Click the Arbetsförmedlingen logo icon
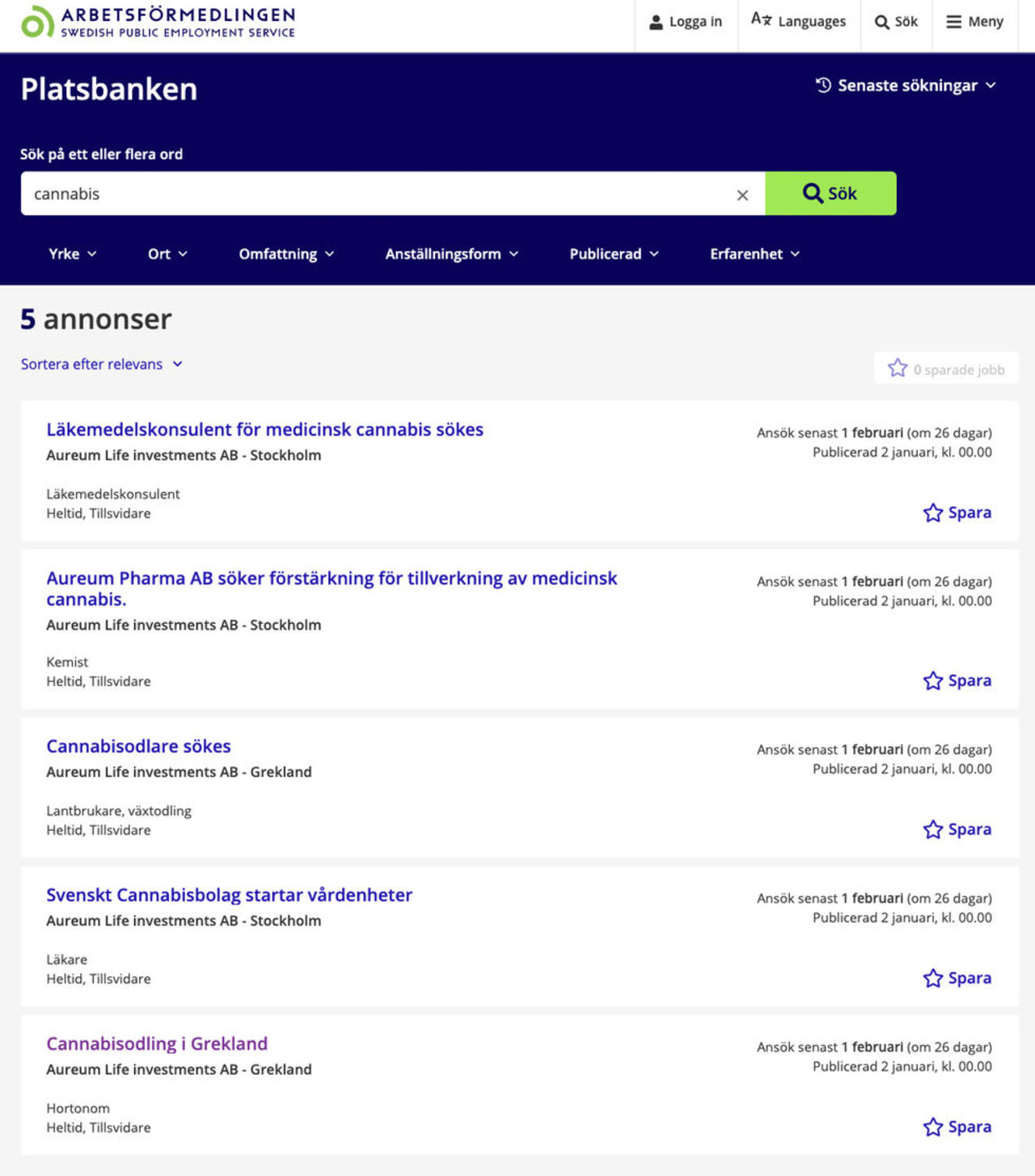Screen dimensions: 1035x1176 (36, 22)
